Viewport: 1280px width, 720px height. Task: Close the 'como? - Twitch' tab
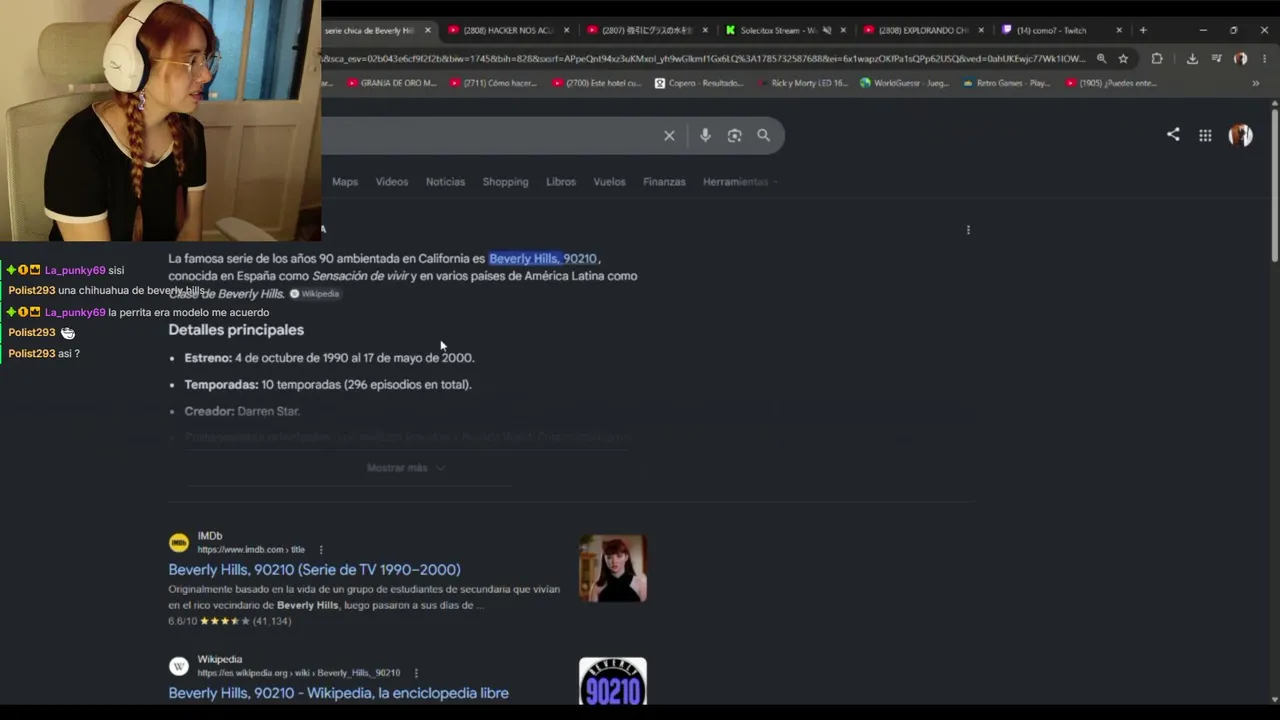[x=1119, y=30]
